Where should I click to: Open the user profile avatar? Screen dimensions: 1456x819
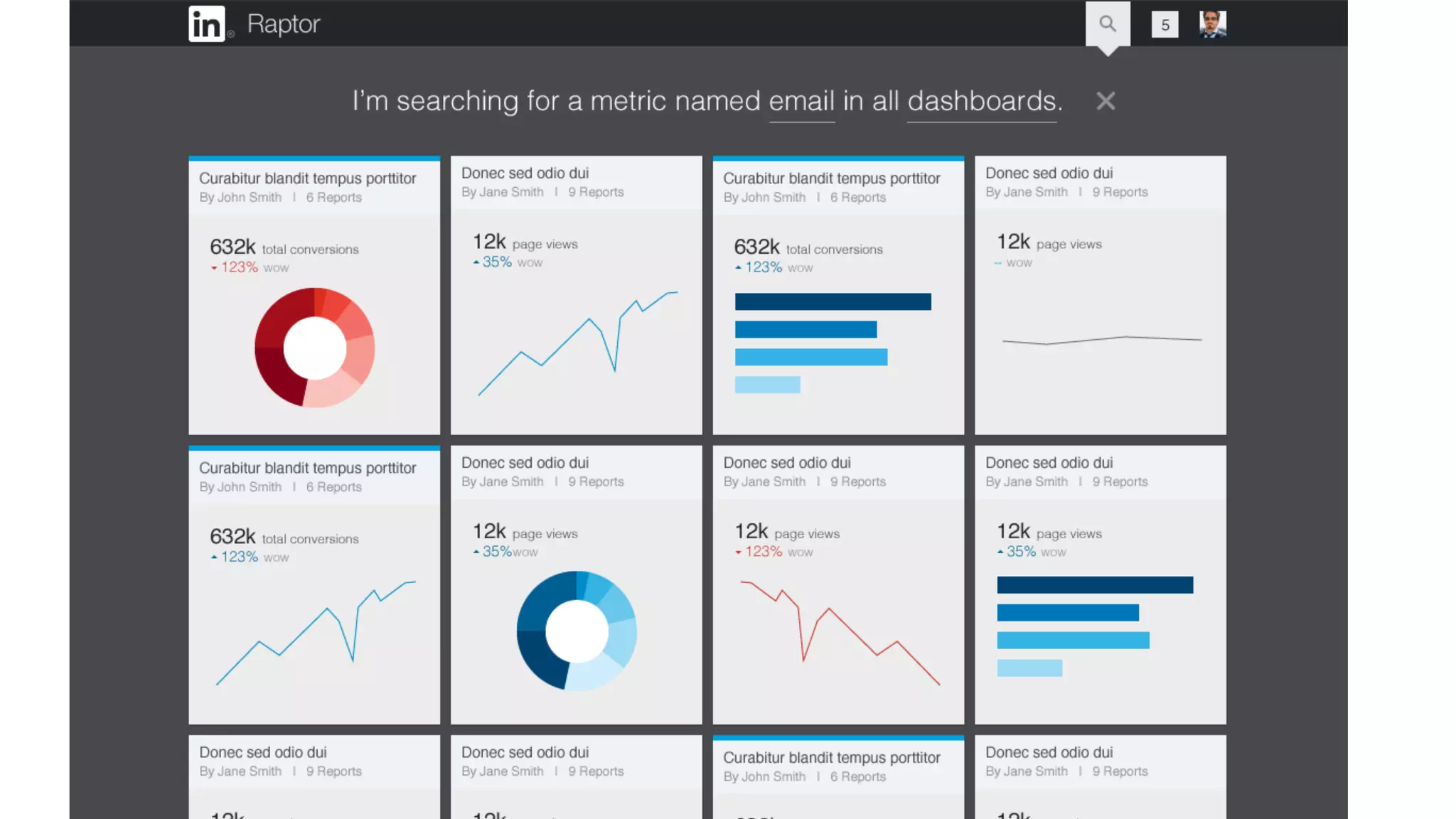(1212, 24)
